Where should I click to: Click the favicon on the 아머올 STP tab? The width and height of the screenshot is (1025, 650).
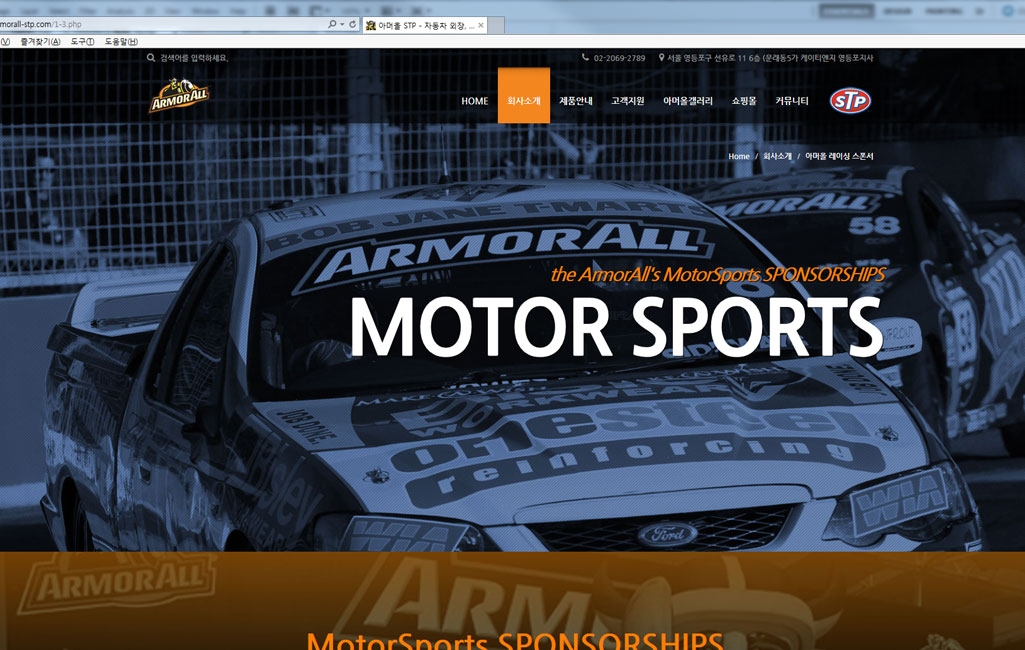click(371, 26)
